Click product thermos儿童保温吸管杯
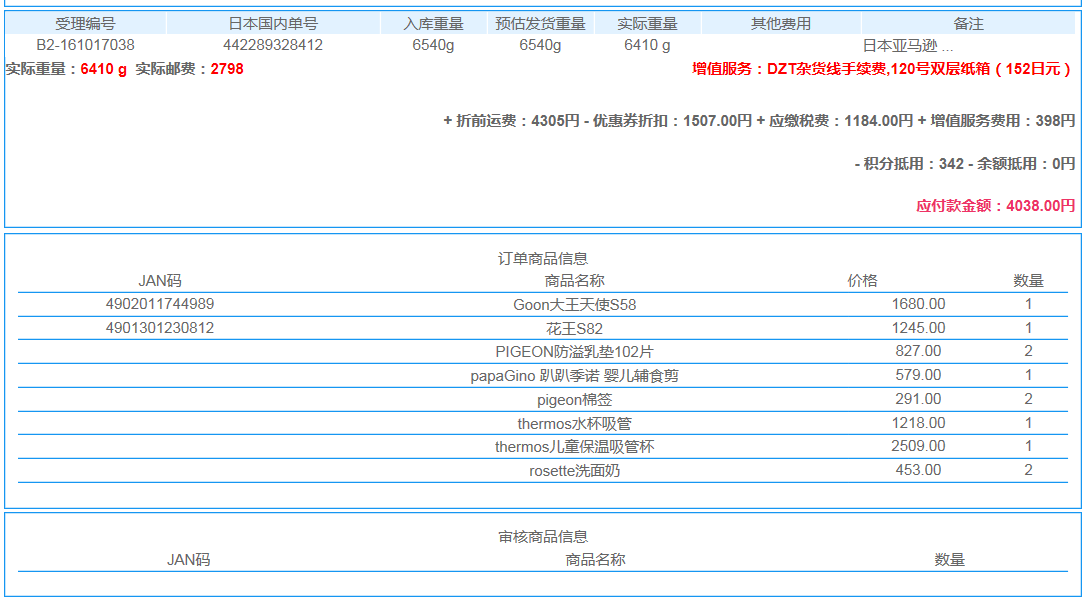Image resolution: width=1090 pixels, height=599 pixels. pyautogui.click(x=574, y=447)
